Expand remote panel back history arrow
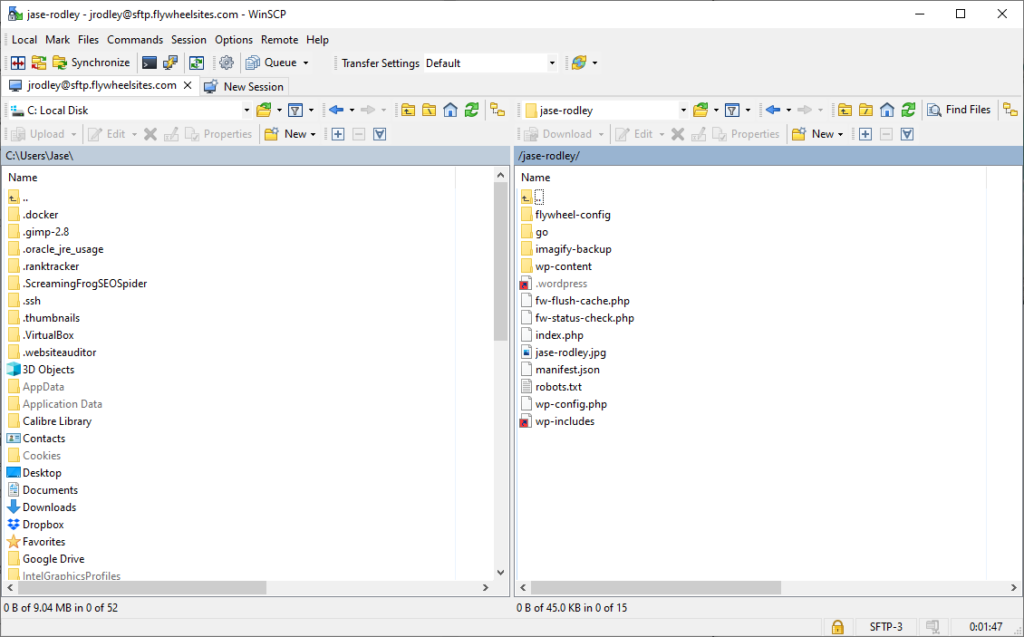The height and width of the screenshot is (637, 1024). (x=789, y=110)
